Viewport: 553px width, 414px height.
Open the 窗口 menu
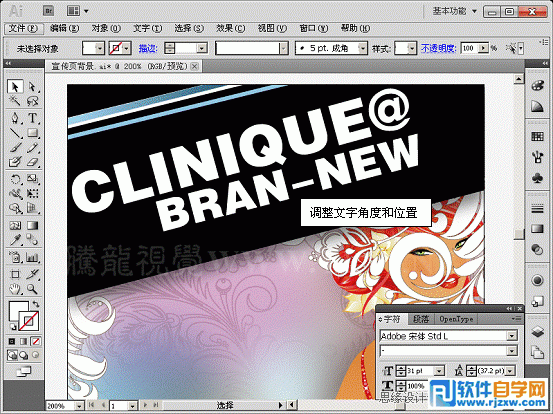[314, 28]
